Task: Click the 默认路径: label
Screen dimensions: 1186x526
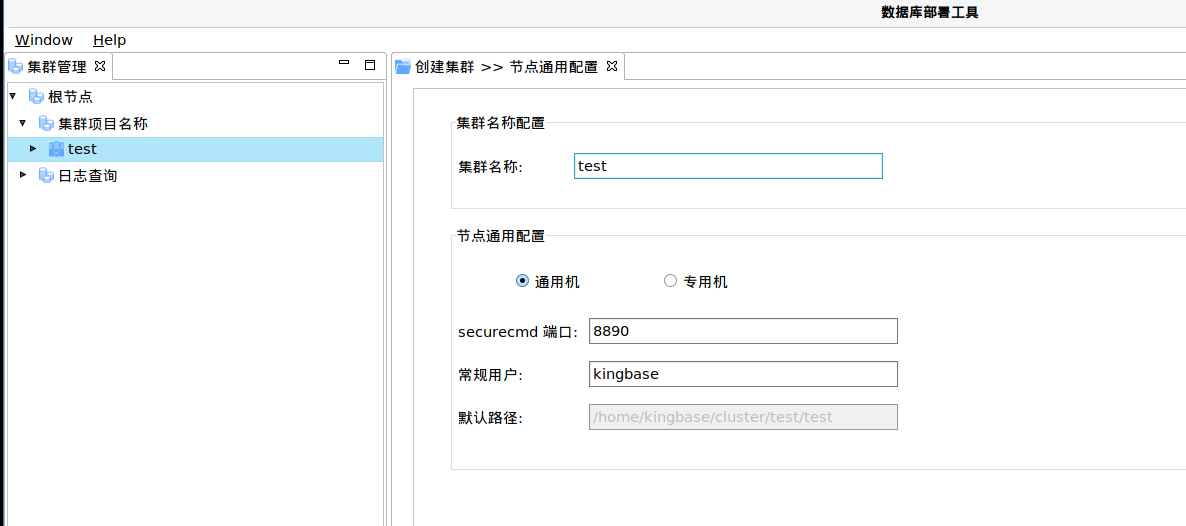Action: click(x=490, y=418)
